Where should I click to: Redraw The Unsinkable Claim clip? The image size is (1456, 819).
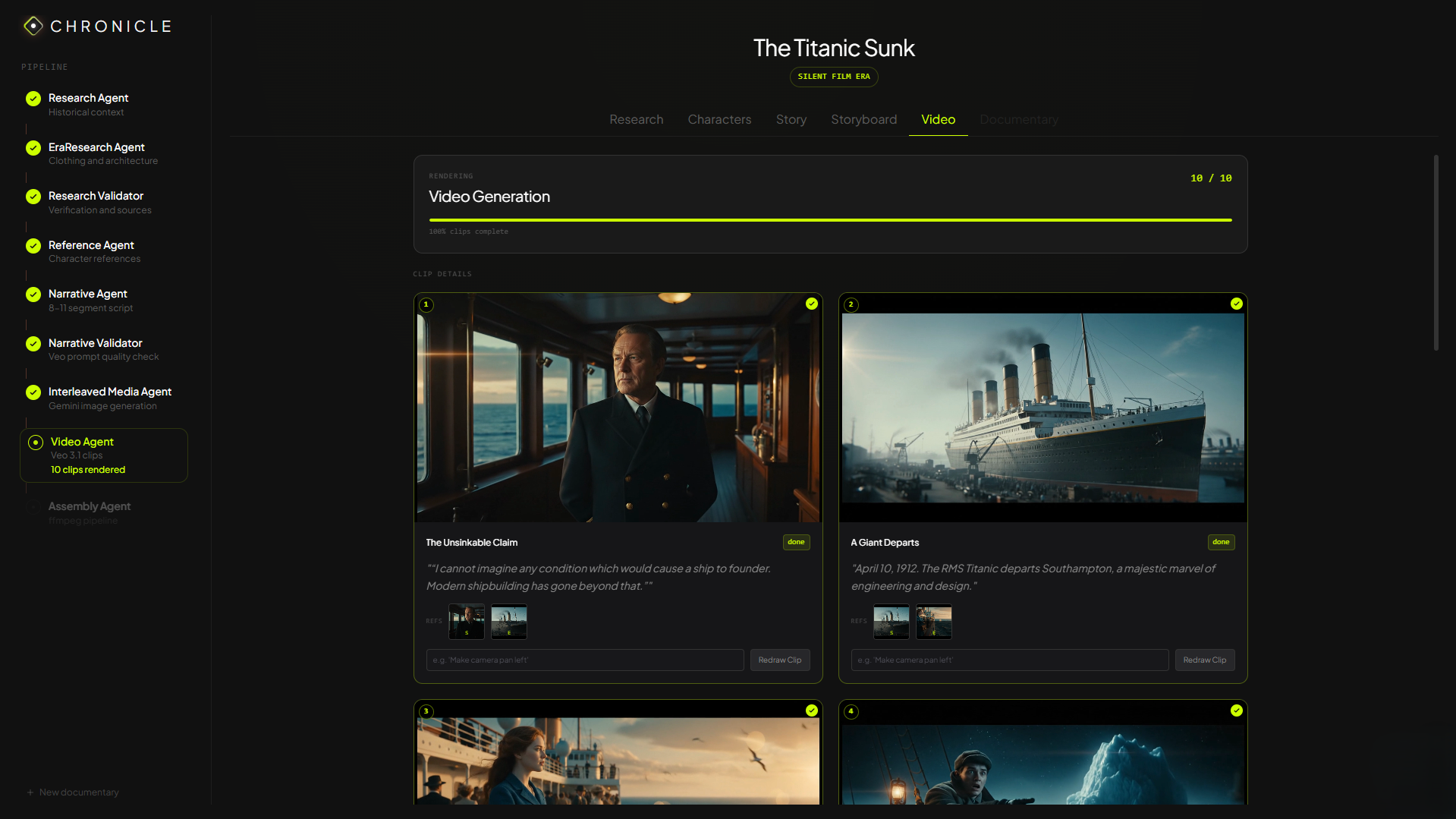[x=780, y=660]
